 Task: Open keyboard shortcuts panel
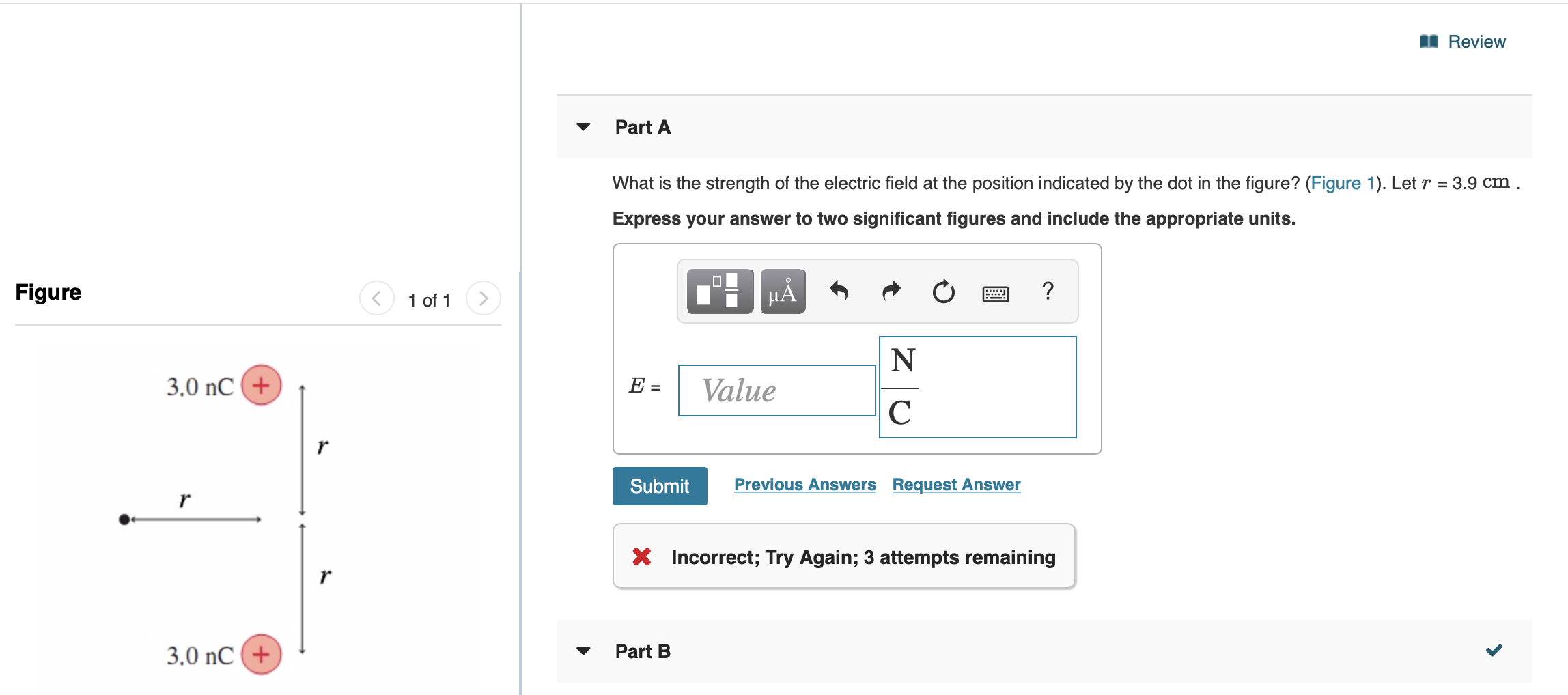click(995, 294)
